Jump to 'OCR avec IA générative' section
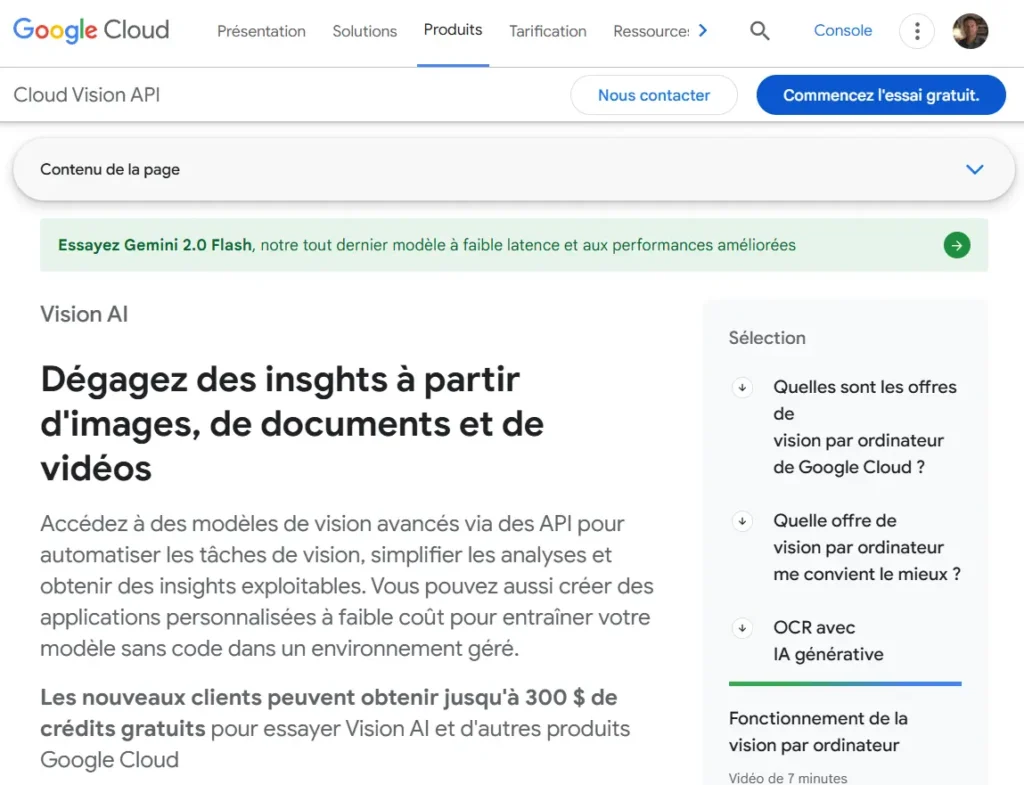The width and height of the screenshot is (1024, 785). tap(828, 641)
